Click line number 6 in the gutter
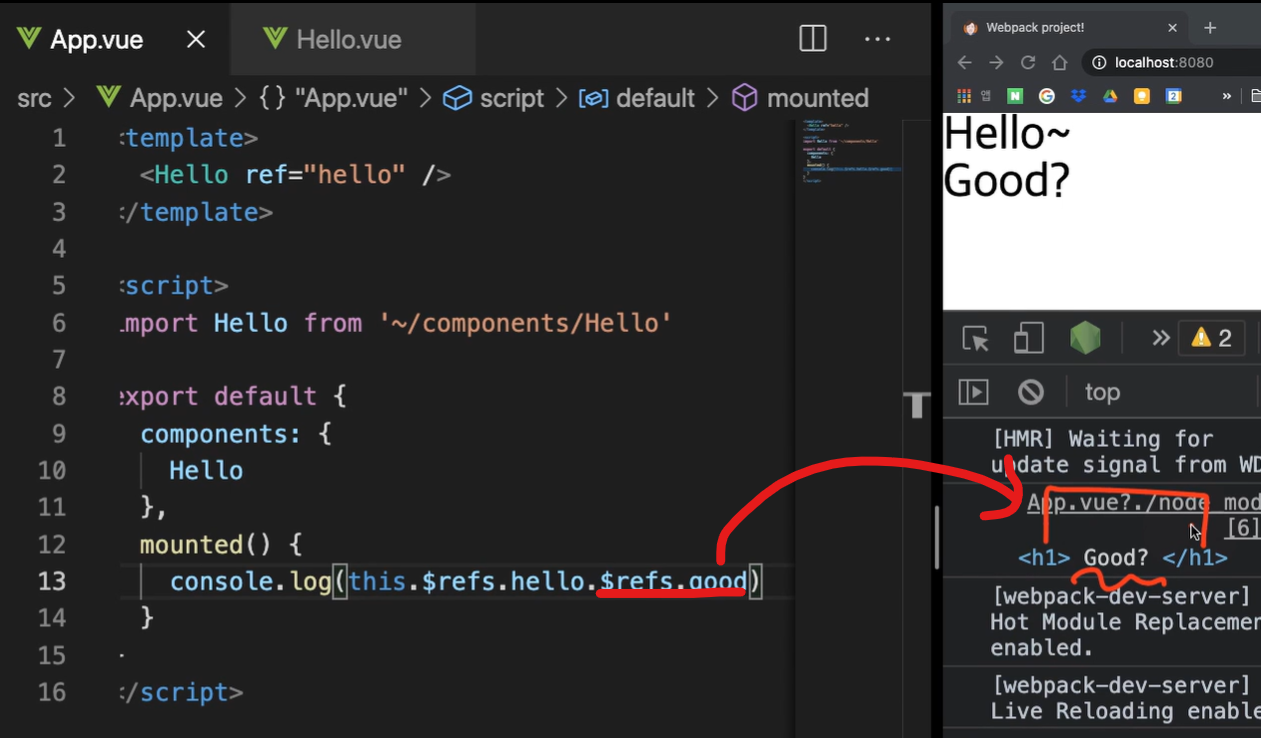The height and width of the screenshot is (738, 1261). tap(59, 323)
